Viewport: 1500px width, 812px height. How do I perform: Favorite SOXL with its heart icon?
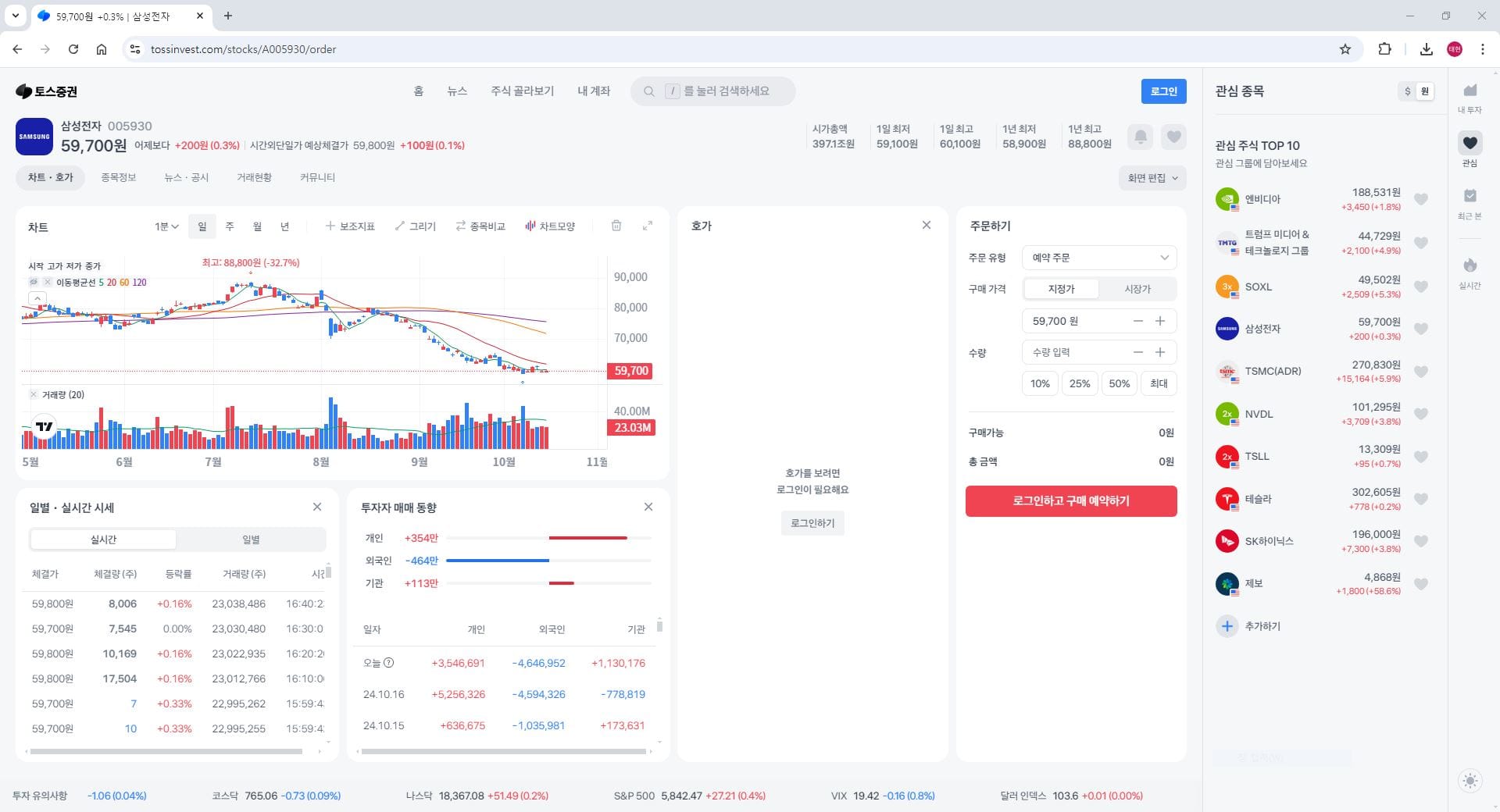pos(1421,287)
